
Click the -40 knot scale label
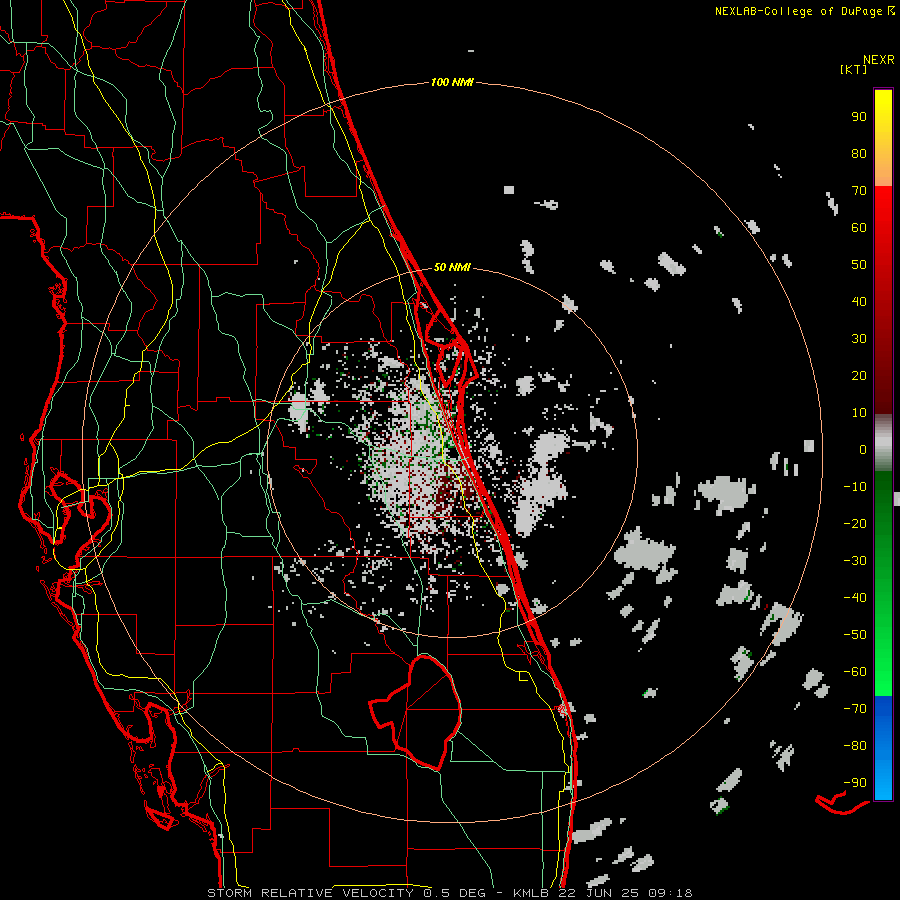[x=855, y=598]
